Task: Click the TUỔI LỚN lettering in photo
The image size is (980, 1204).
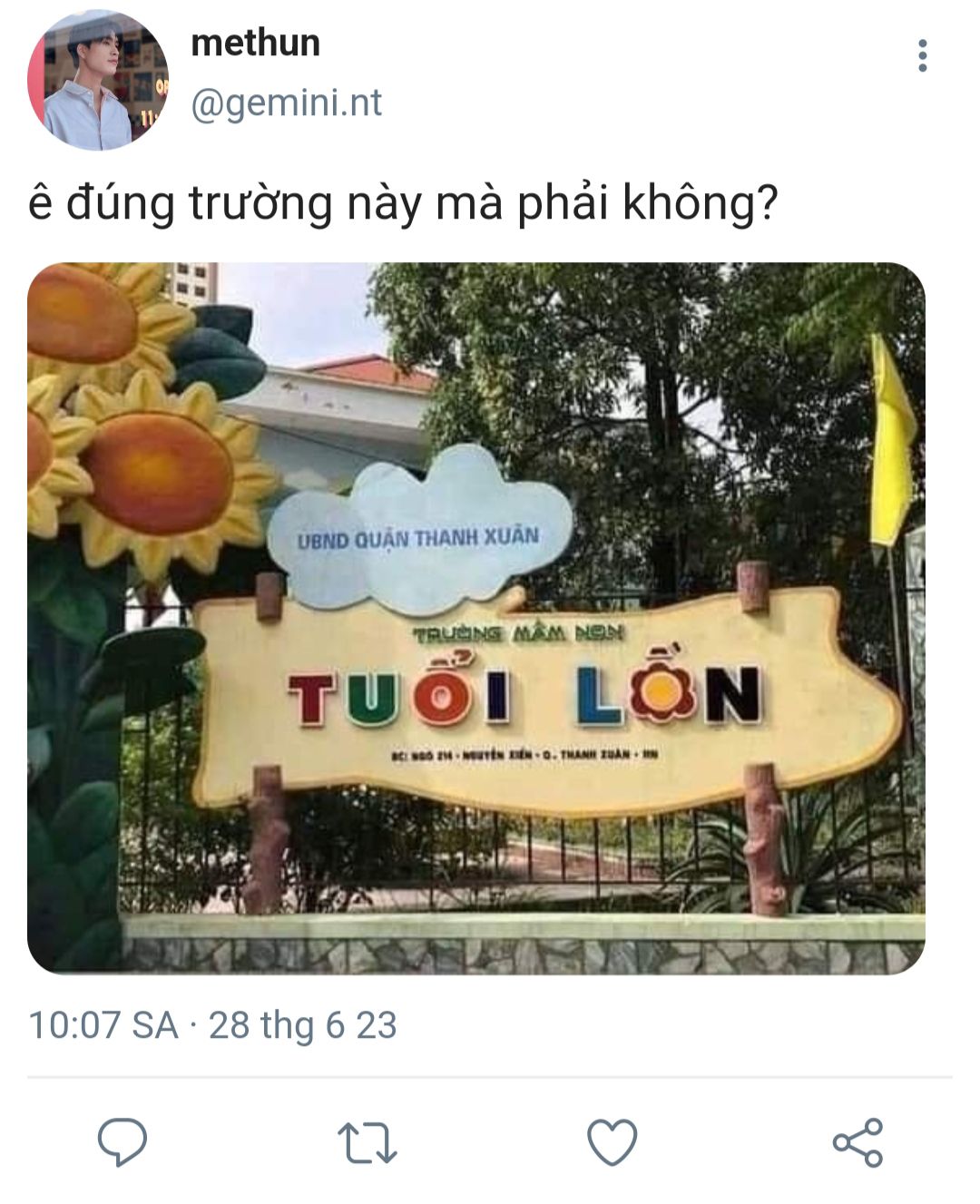Action: pyautogui.click(x=524, y=695)
